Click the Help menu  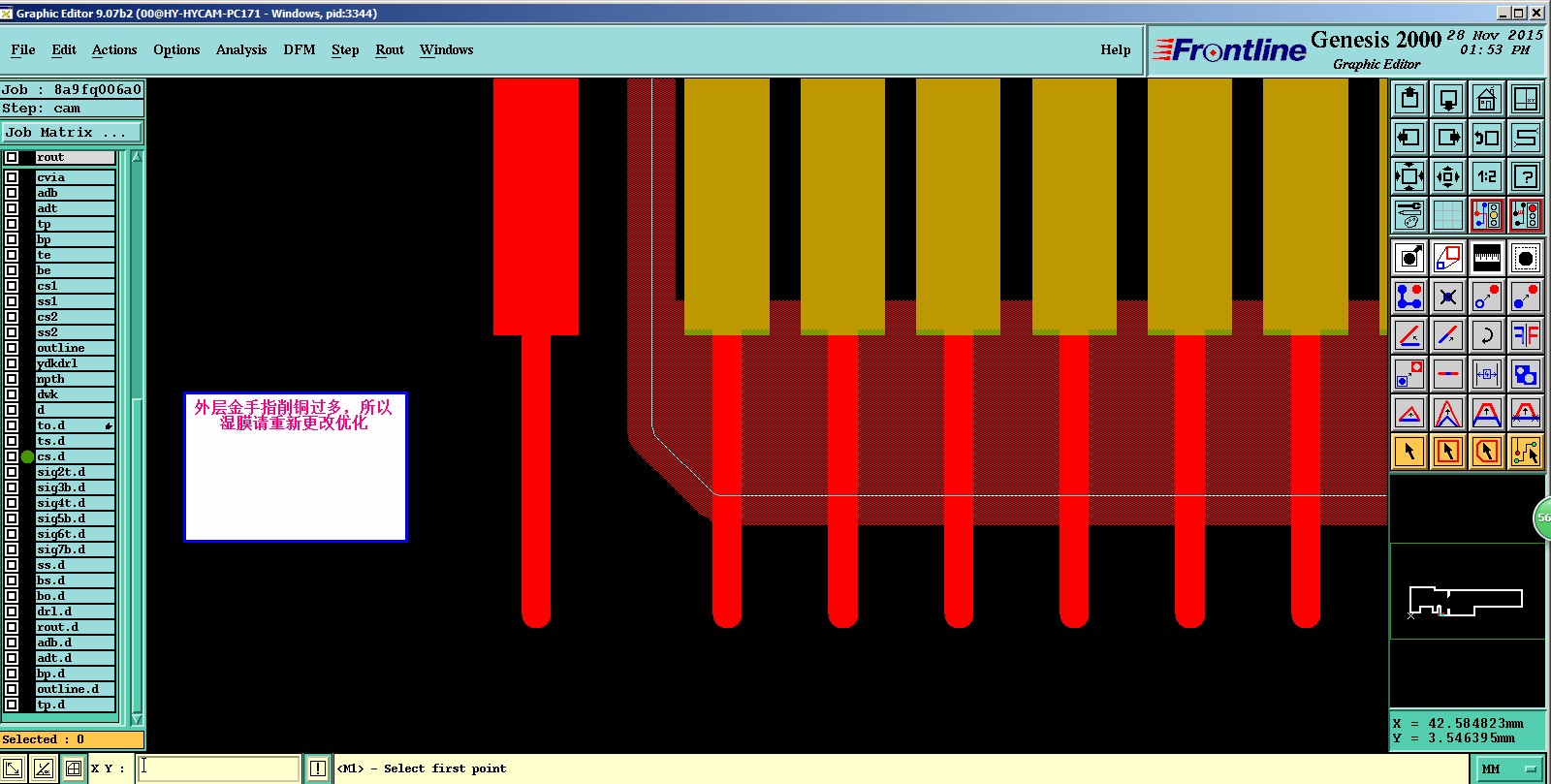[1116, 49]
